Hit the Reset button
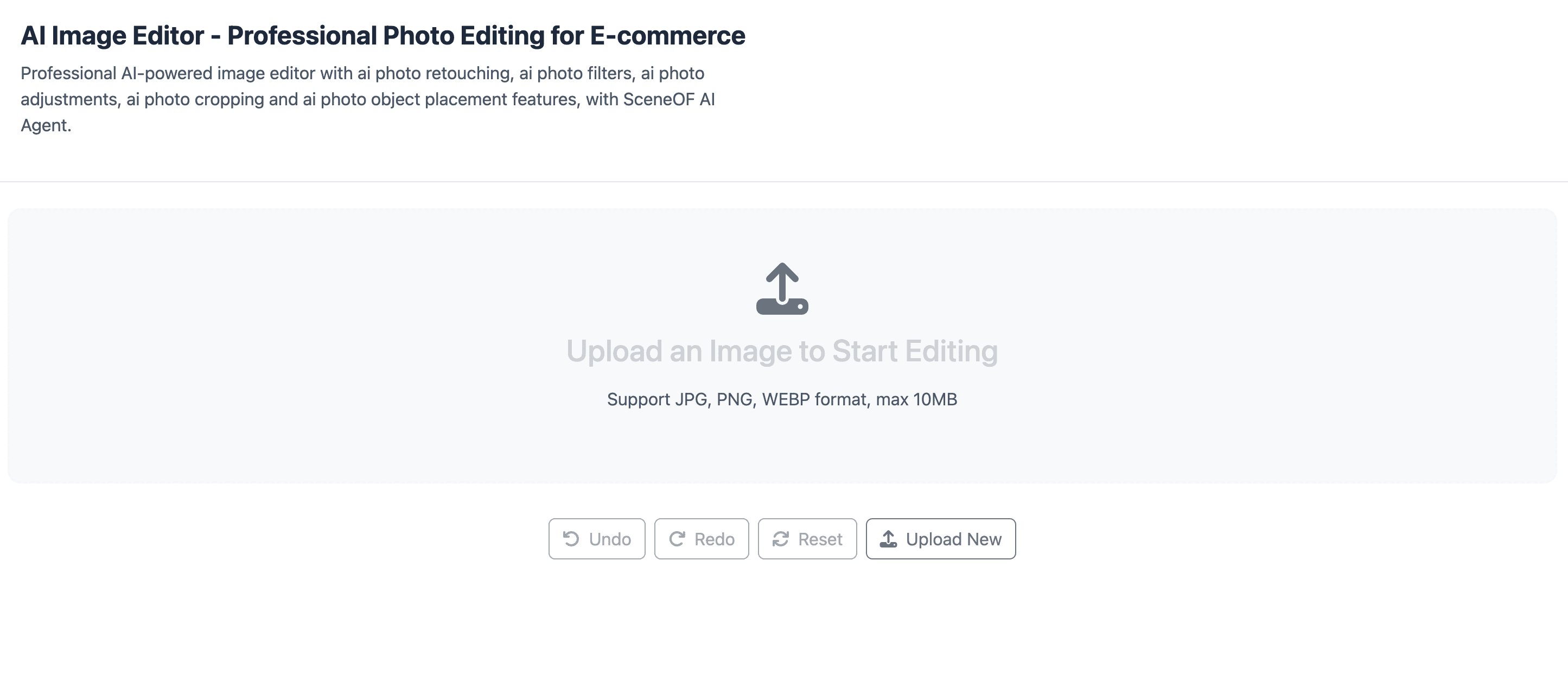This screenshot has height=675, width=1568. click(x=807, y=539)
